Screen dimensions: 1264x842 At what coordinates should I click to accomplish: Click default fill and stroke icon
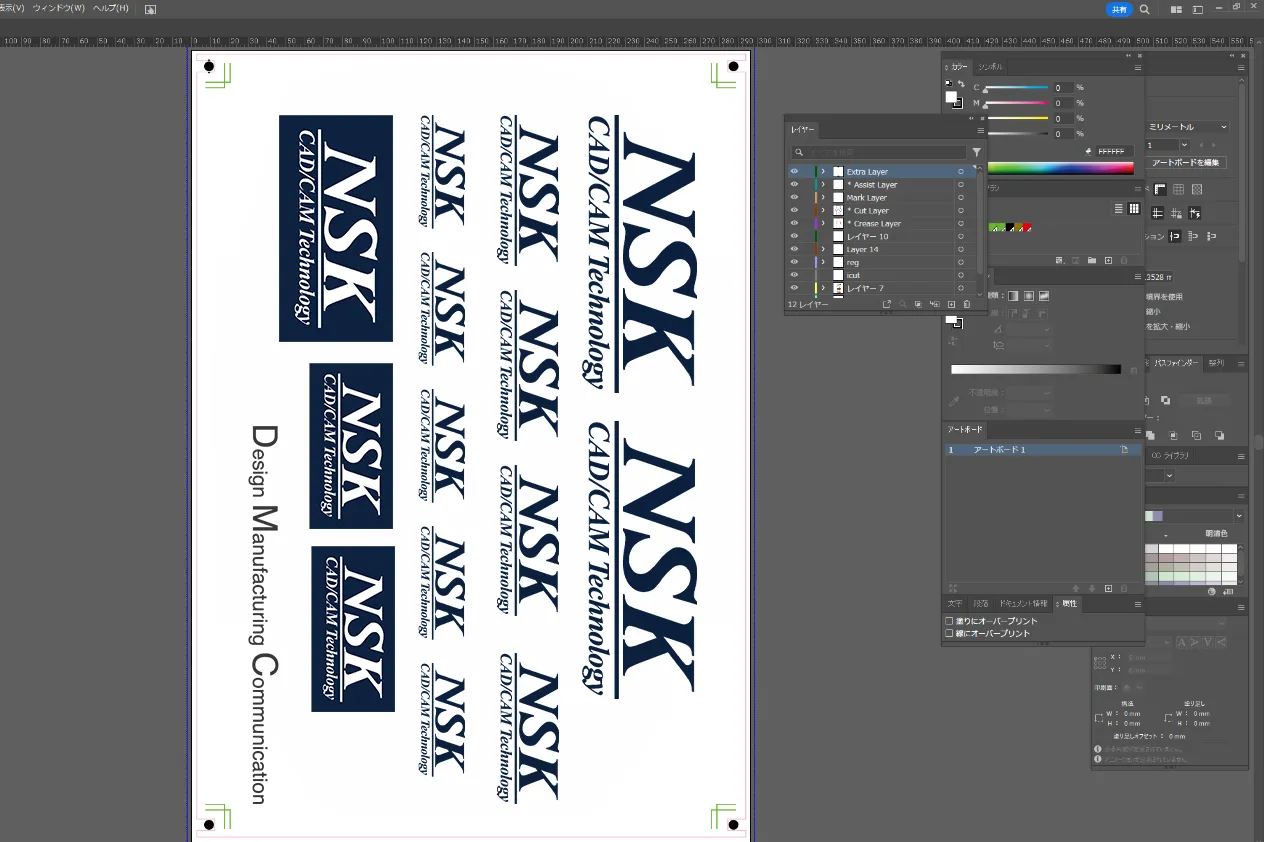click(x=949, y=83)
